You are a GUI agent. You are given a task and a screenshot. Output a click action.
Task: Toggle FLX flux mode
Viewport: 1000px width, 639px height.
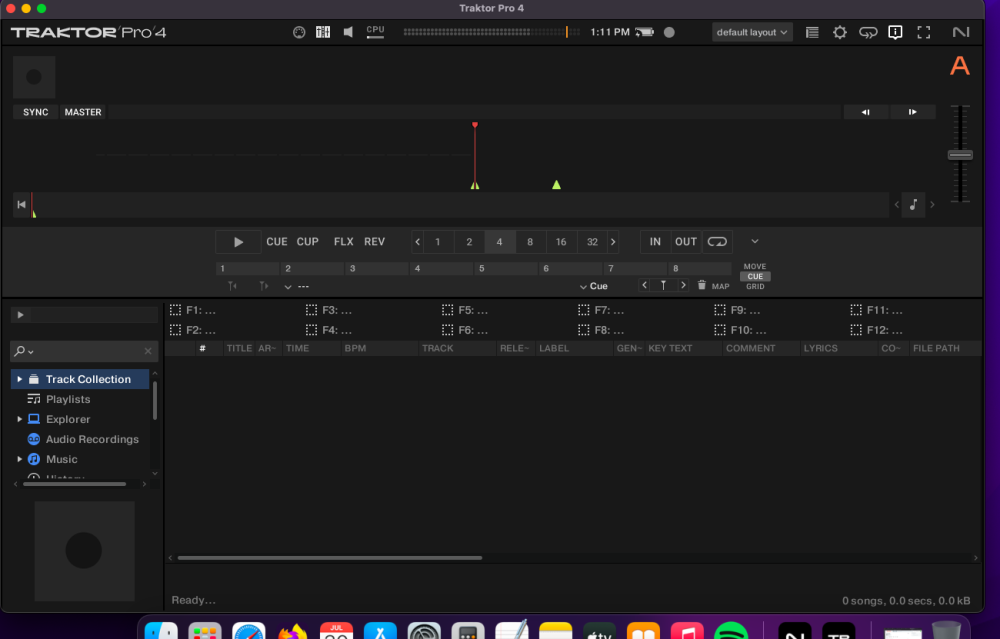[343, 242]
